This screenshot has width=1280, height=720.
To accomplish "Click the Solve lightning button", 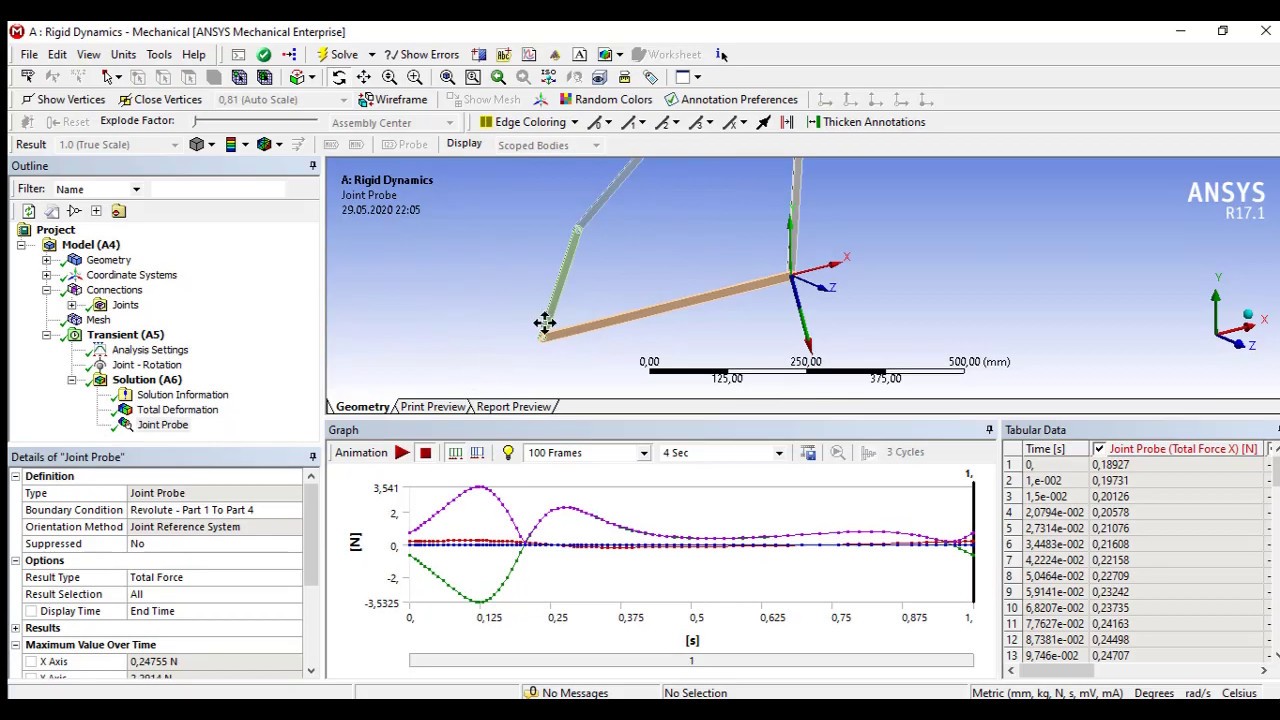I will coord(337,55).
